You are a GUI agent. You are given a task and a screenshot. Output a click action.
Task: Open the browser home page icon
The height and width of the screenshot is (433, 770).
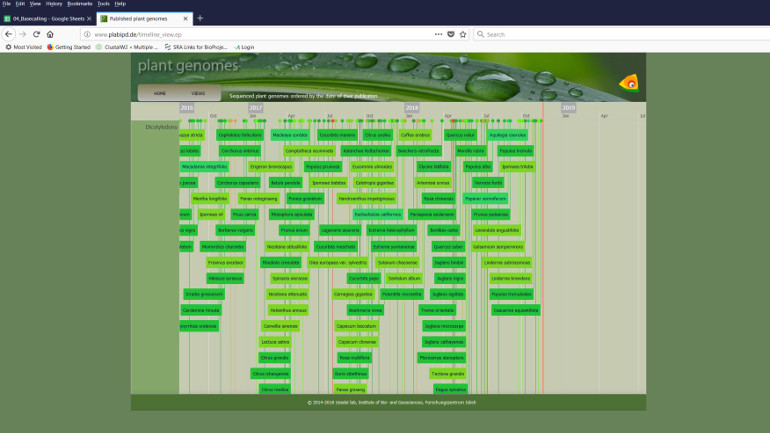(50, 34)
